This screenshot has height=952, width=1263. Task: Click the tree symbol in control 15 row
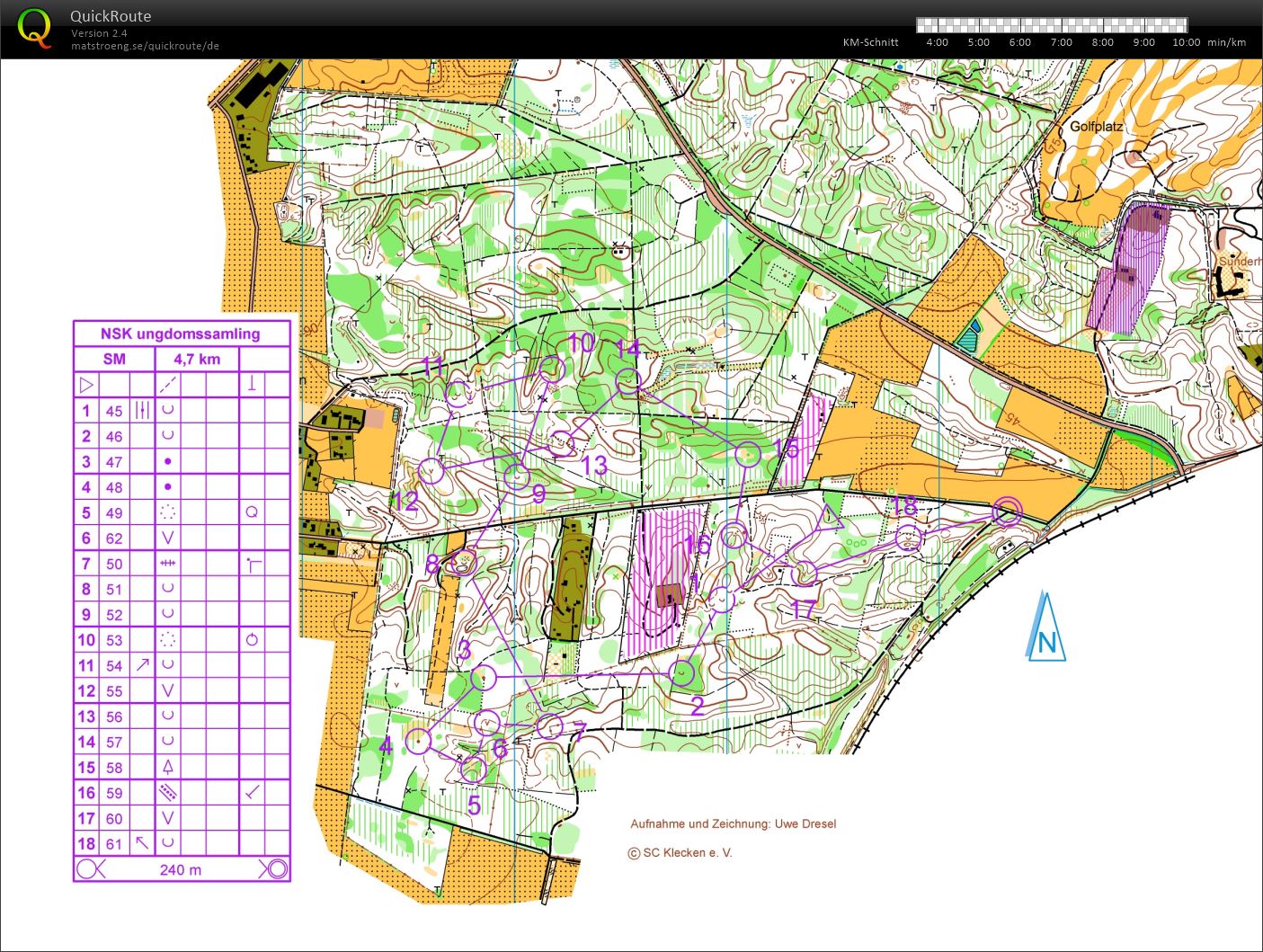166,768
